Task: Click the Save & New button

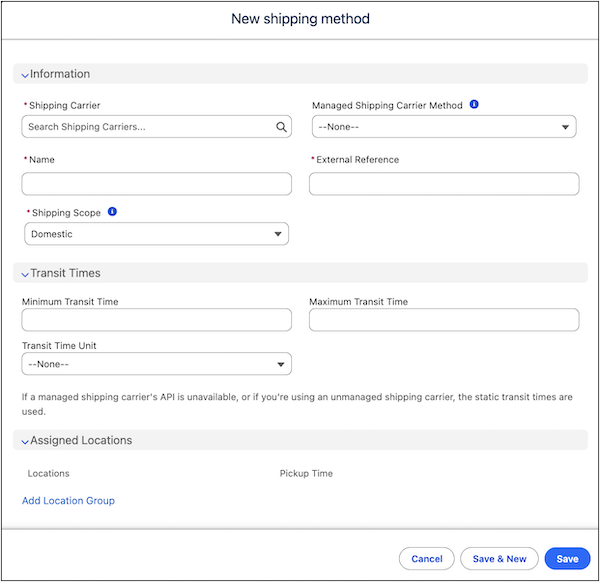Action: [x=499, y=559]
